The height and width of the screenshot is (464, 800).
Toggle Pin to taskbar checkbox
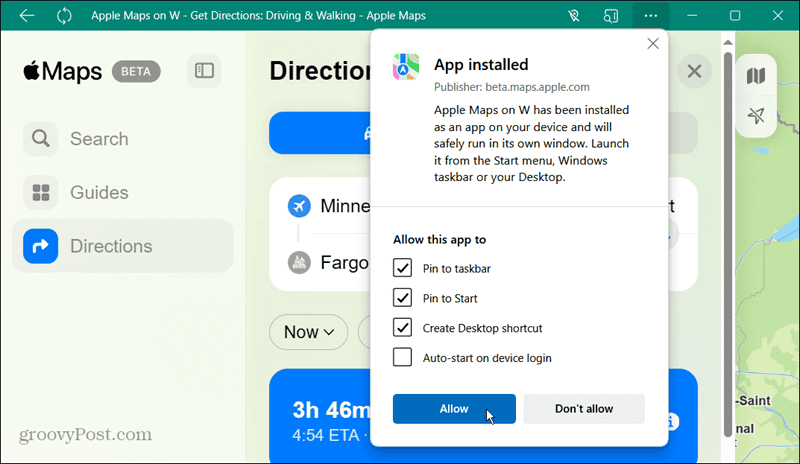tap(402, 267)
